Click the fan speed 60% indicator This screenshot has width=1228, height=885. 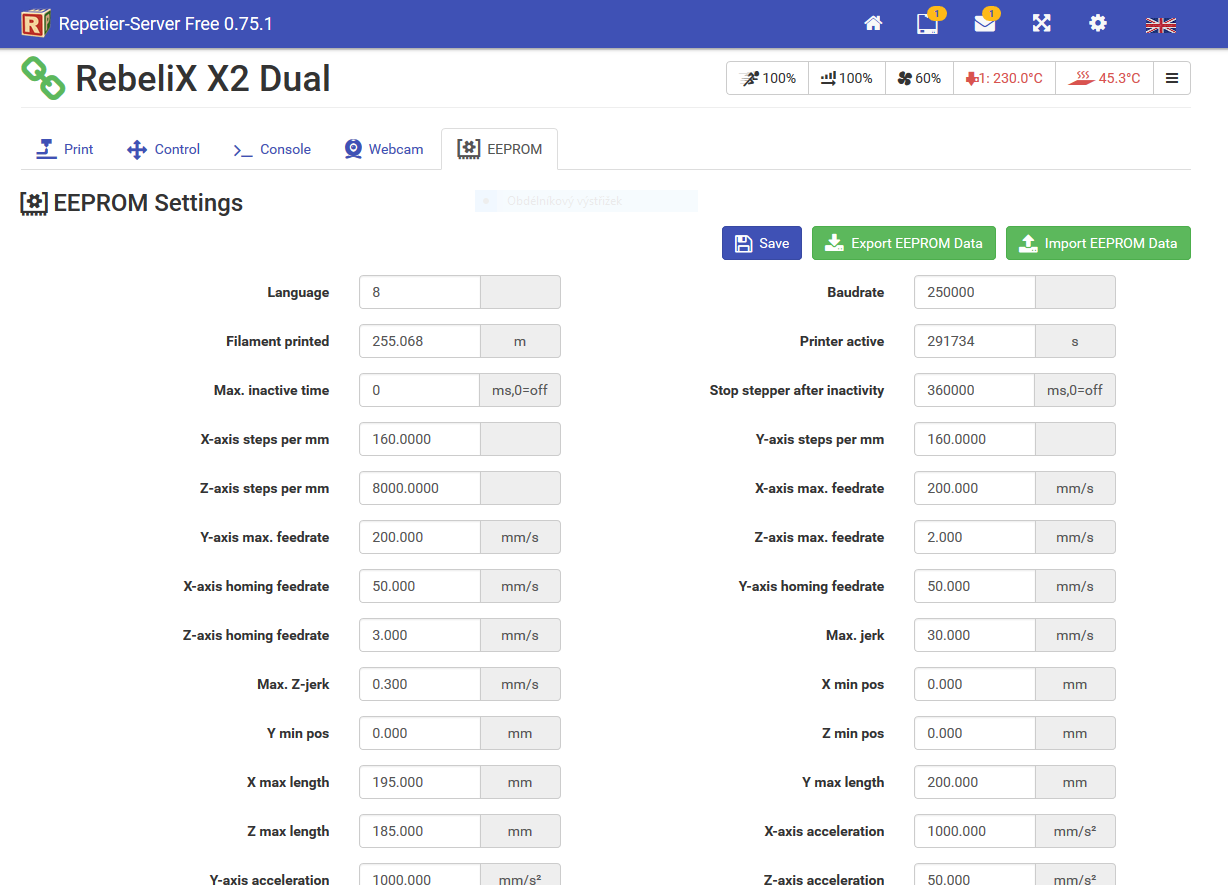point(919,78)
